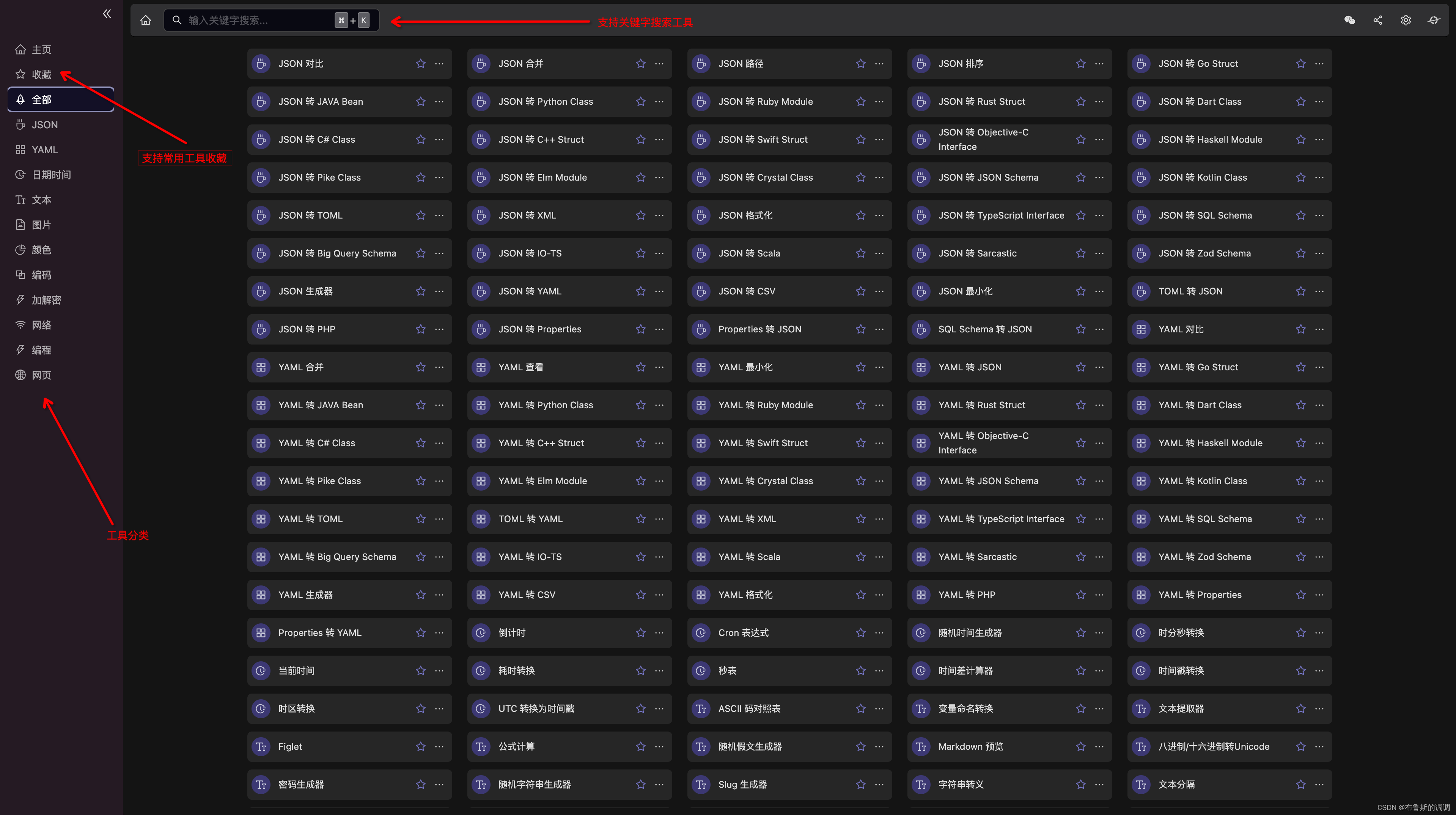Click the JSON 对比 tool icon
The width and height of the screenshot is (1456, 815).
coord(261,64)
